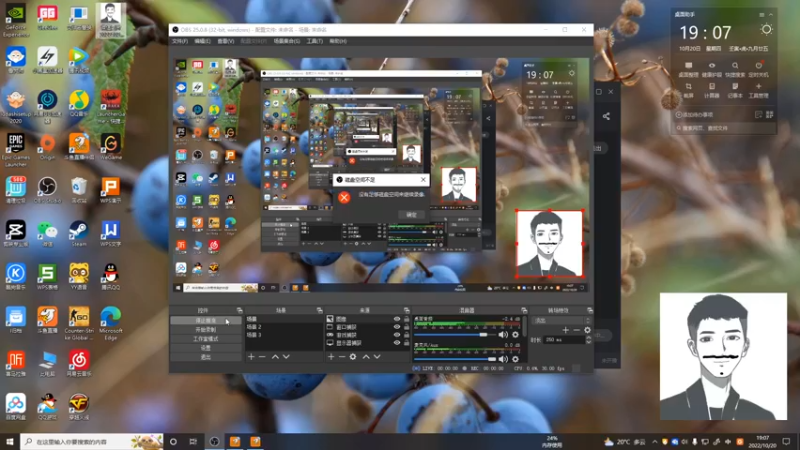
Task: Click the 退出 button in OBS controls
Action: coord(206,357)
